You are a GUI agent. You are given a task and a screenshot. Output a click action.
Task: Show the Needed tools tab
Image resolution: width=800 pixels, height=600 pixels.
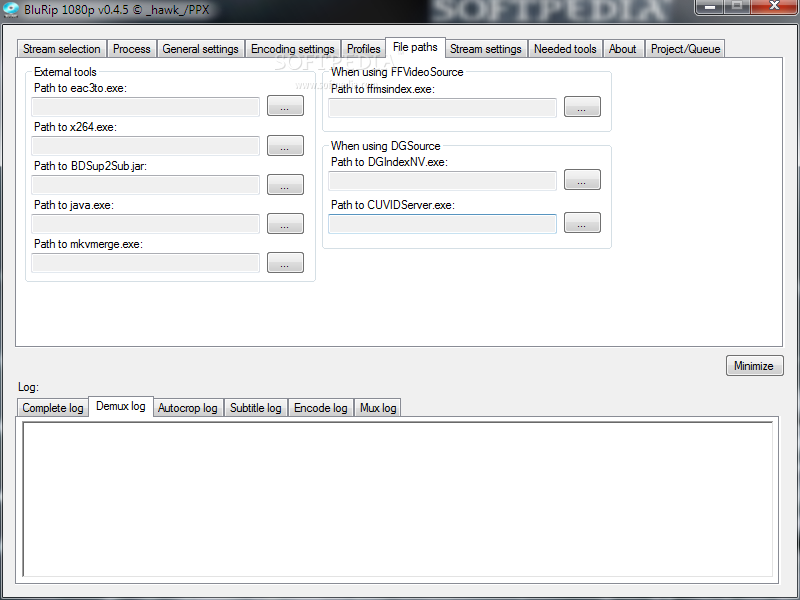point(565,49)
